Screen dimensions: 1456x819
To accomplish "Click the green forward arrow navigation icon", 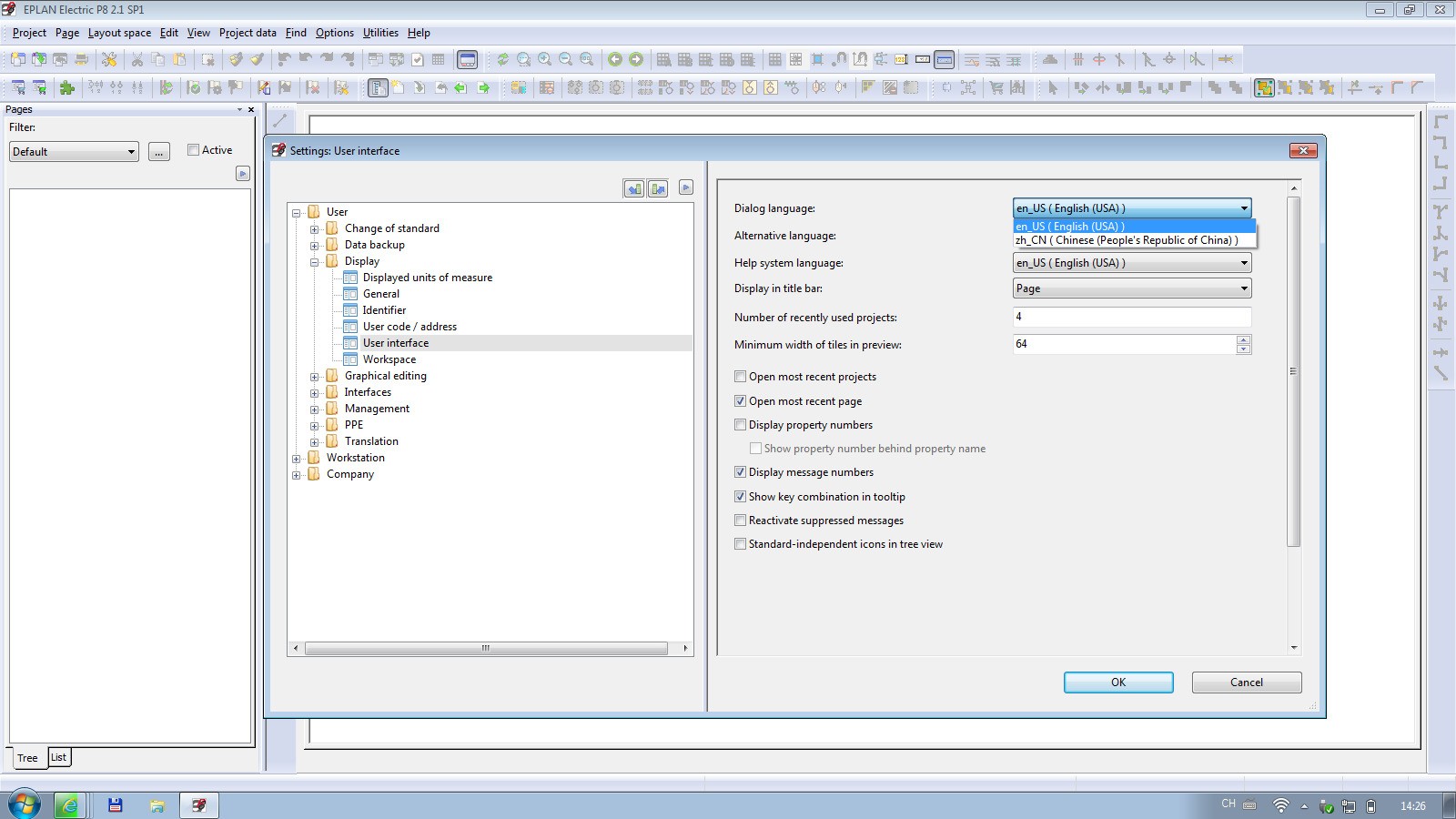I will click(636, 60).
